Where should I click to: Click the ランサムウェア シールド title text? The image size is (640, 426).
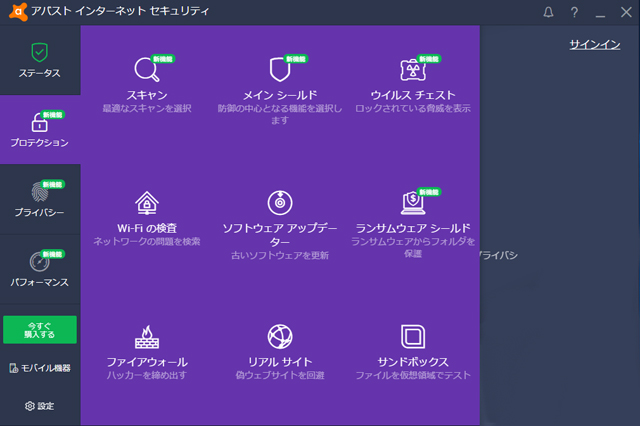point(413,228)
